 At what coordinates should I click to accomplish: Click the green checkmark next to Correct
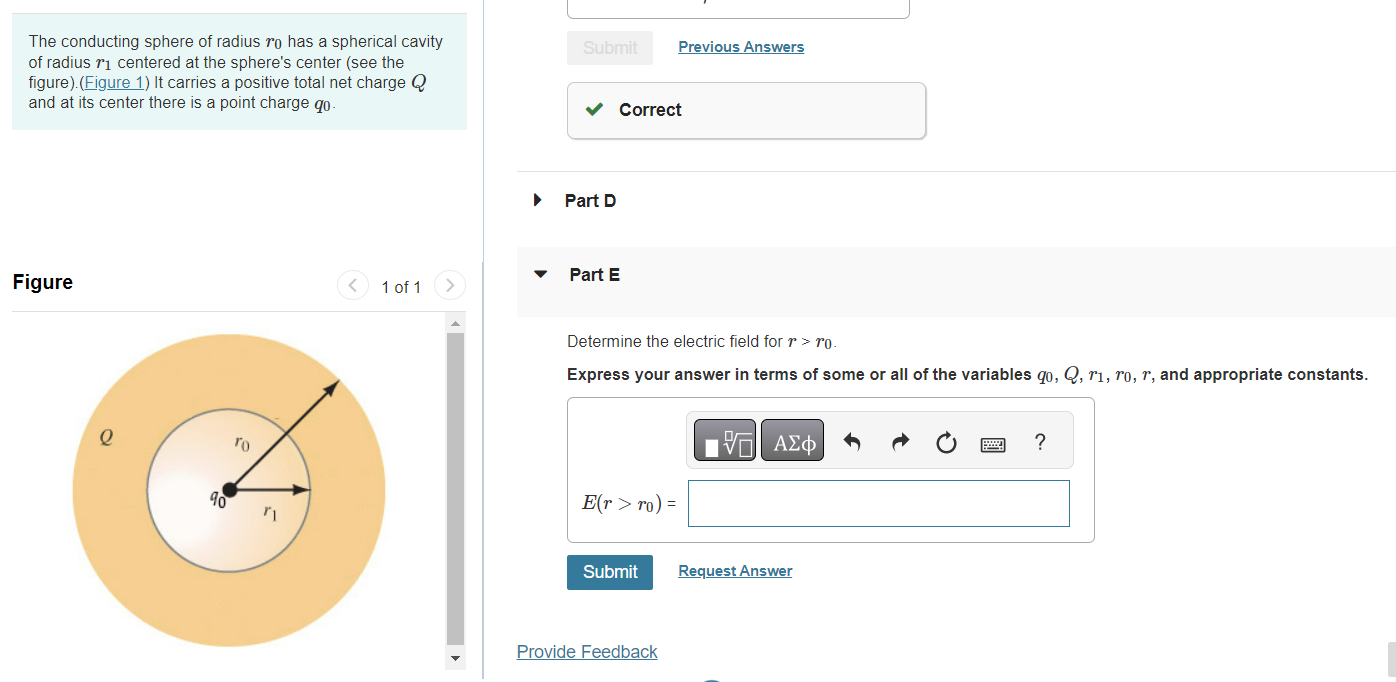click(x=594, y=110)
